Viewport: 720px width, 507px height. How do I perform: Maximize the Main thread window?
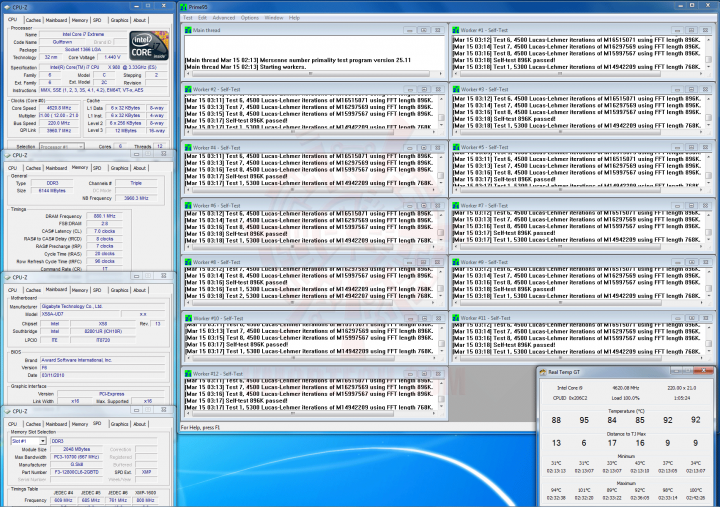pos(423,30)
